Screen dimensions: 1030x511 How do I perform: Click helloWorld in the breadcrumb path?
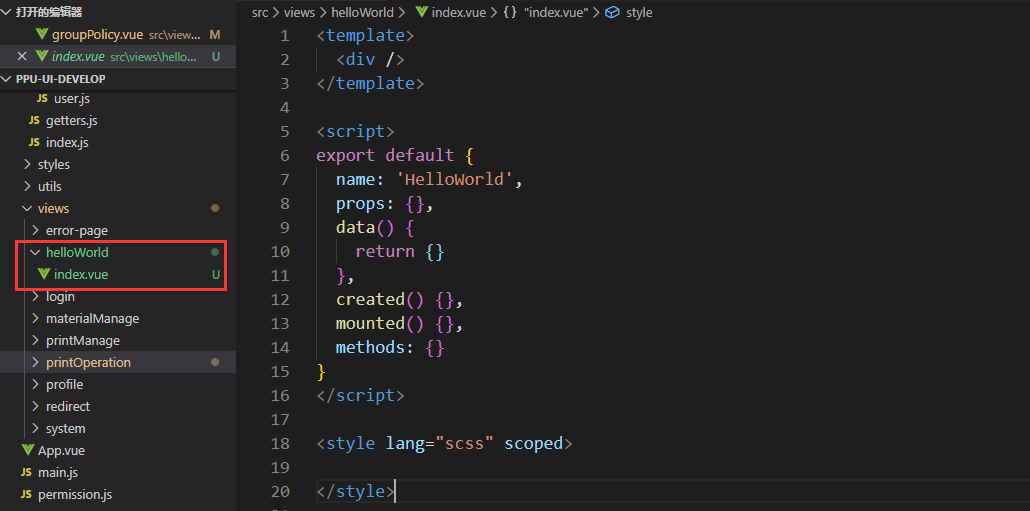point(363,12)
